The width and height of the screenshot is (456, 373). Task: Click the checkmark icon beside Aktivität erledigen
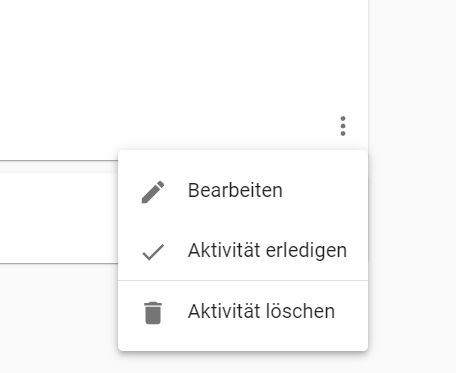(153, 252)
